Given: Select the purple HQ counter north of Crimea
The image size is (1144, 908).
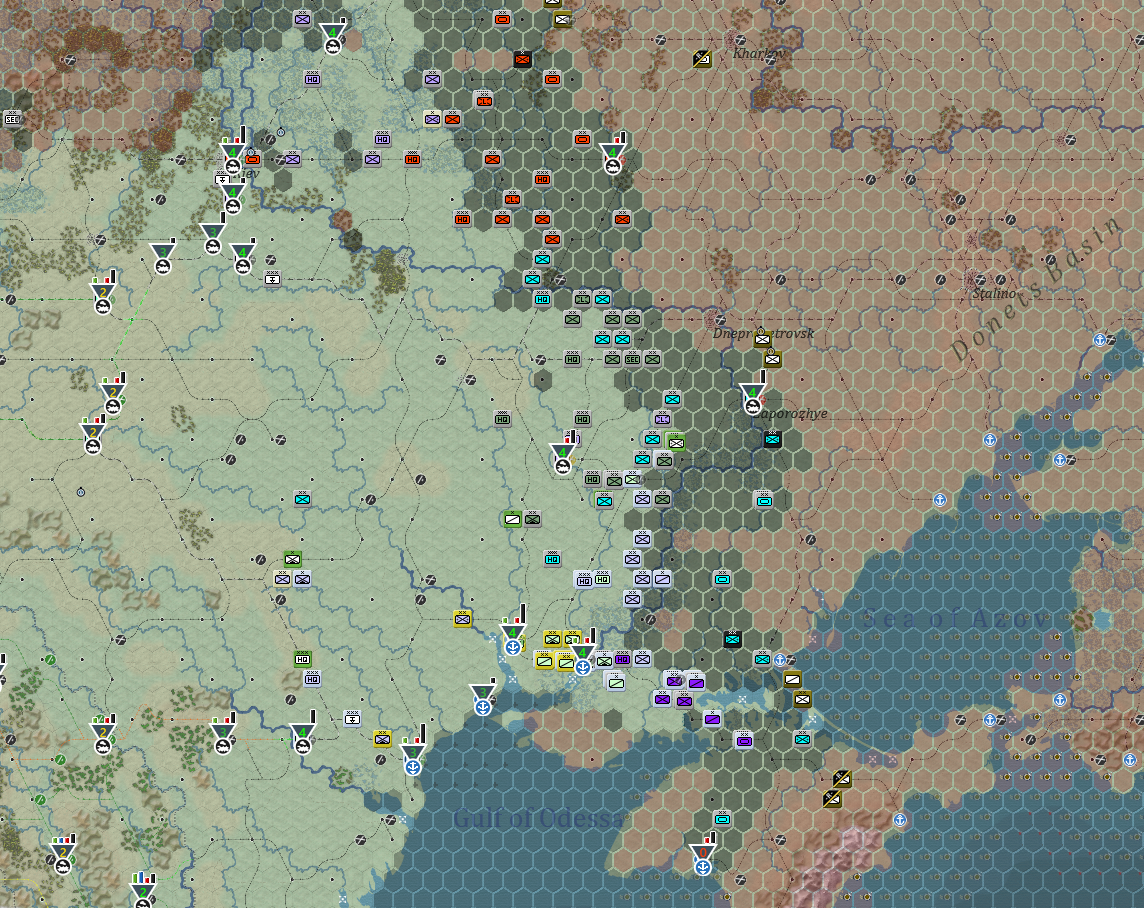Looking at the screenshot, I should [x=622, y=659].
